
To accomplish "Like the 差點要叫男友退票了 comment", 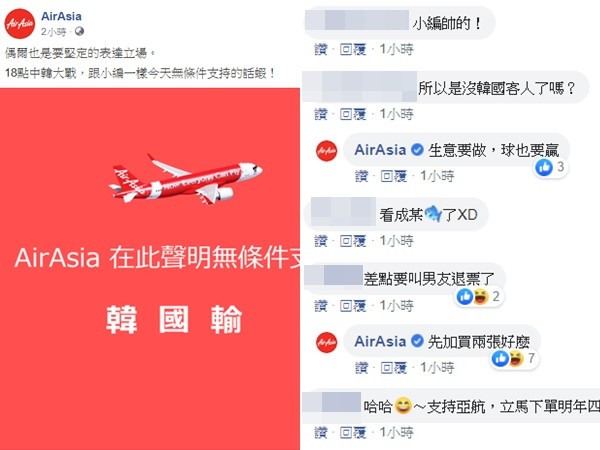I will pos(321,305).
